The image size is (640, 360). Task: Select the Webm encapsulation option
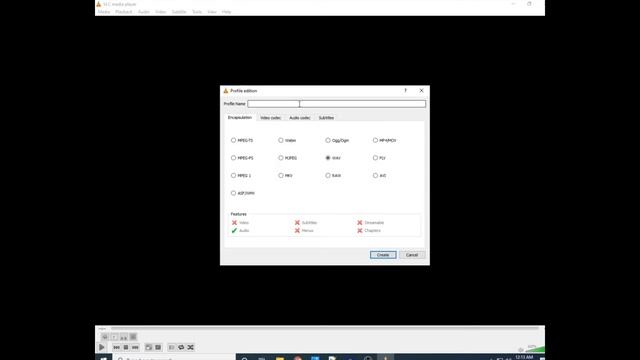(287, 140)
